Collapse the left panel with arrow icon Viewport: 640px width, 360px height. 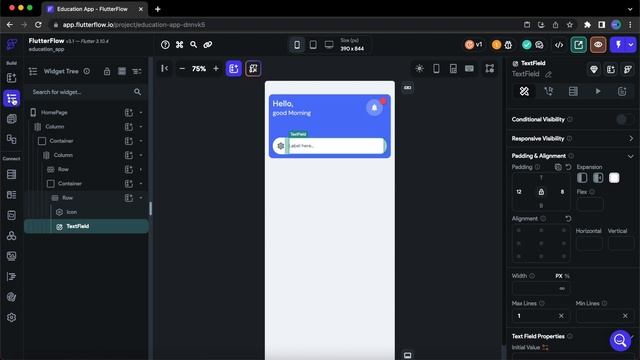[164, 68]
